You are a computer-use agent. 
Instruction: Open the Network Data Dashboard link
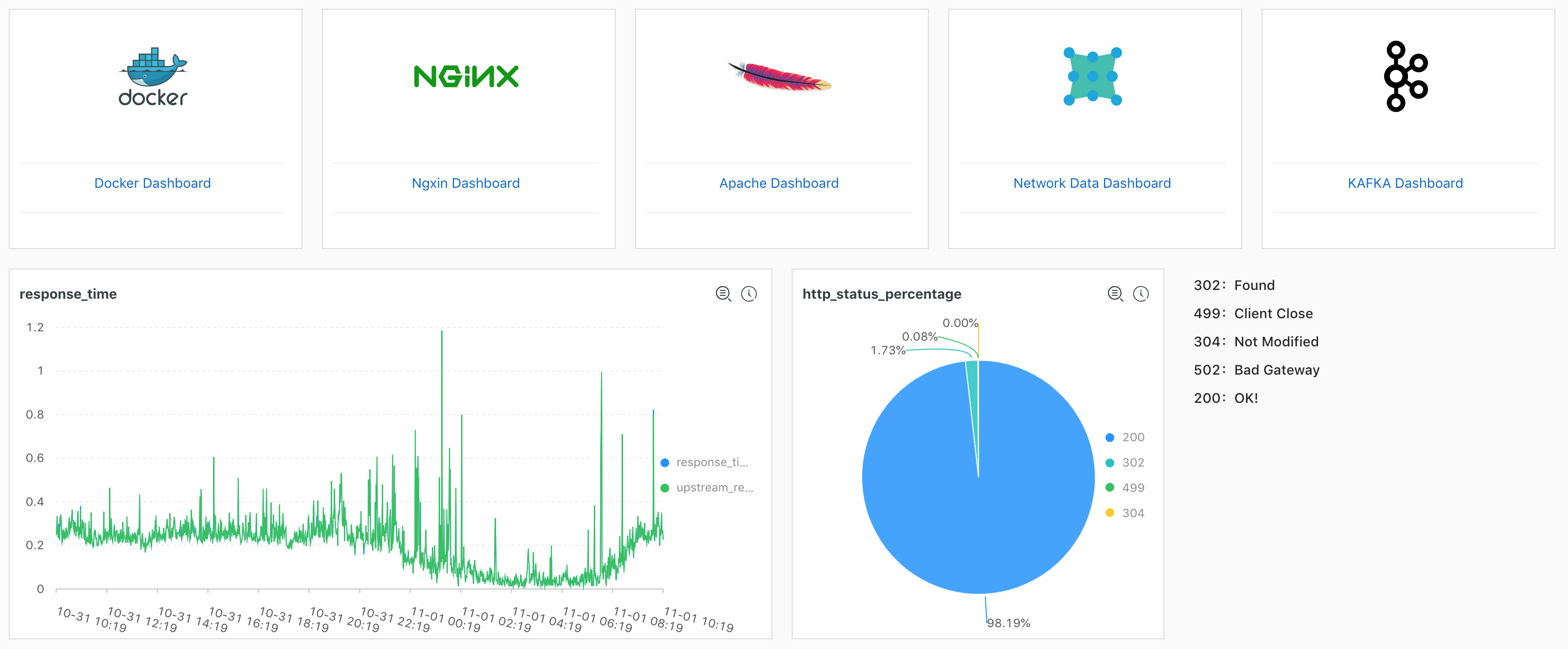tap(1092, 183)
